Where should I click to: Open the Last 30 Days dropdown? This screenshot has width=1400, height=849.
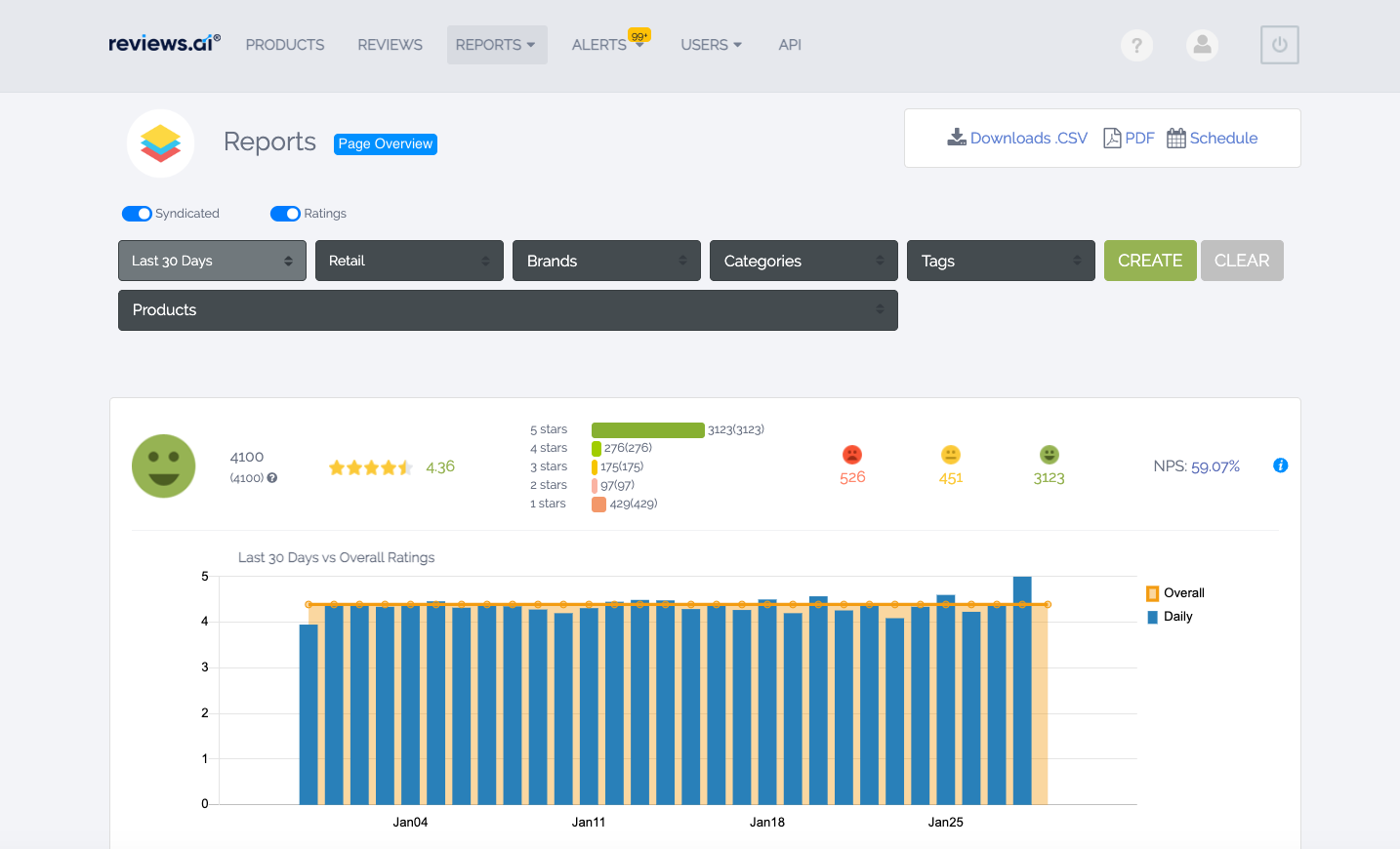click(212, 261)
